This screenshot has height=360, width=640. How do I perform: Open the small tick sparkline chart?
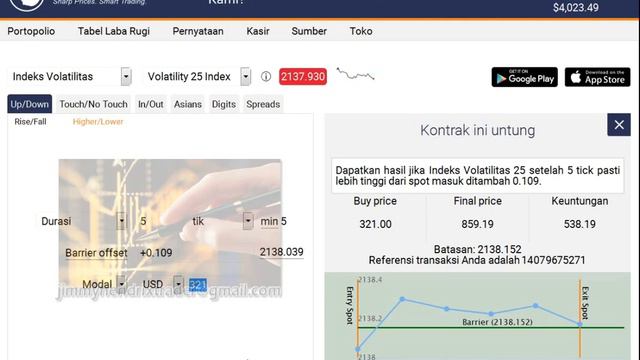pyautogui.click(x=355, y=74)
